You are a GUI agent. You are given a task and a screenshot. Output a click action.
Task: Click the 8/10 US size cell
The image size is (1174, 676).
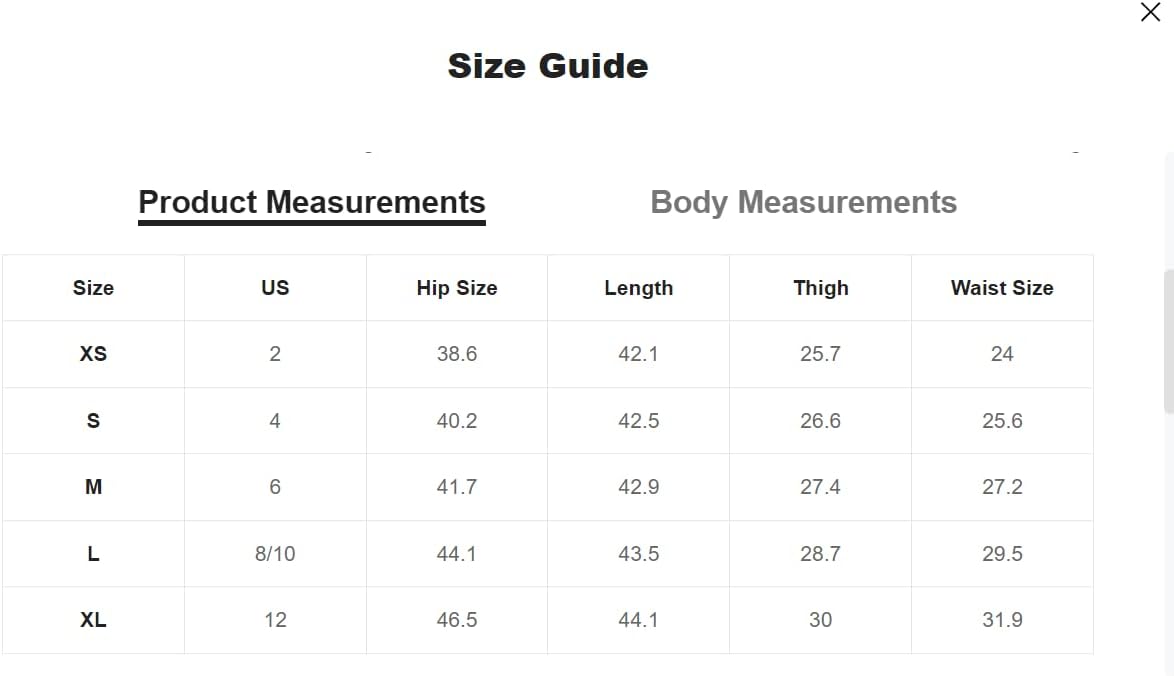tap(275, 554)
